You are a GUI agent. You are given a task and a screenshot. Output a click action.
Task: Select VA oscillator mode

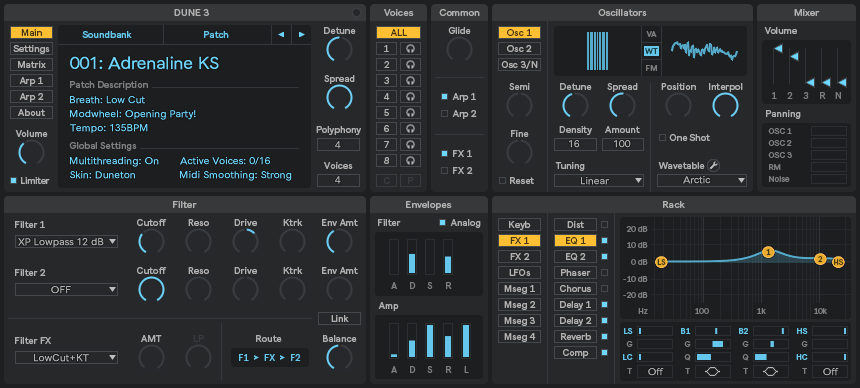coord(651,34)
